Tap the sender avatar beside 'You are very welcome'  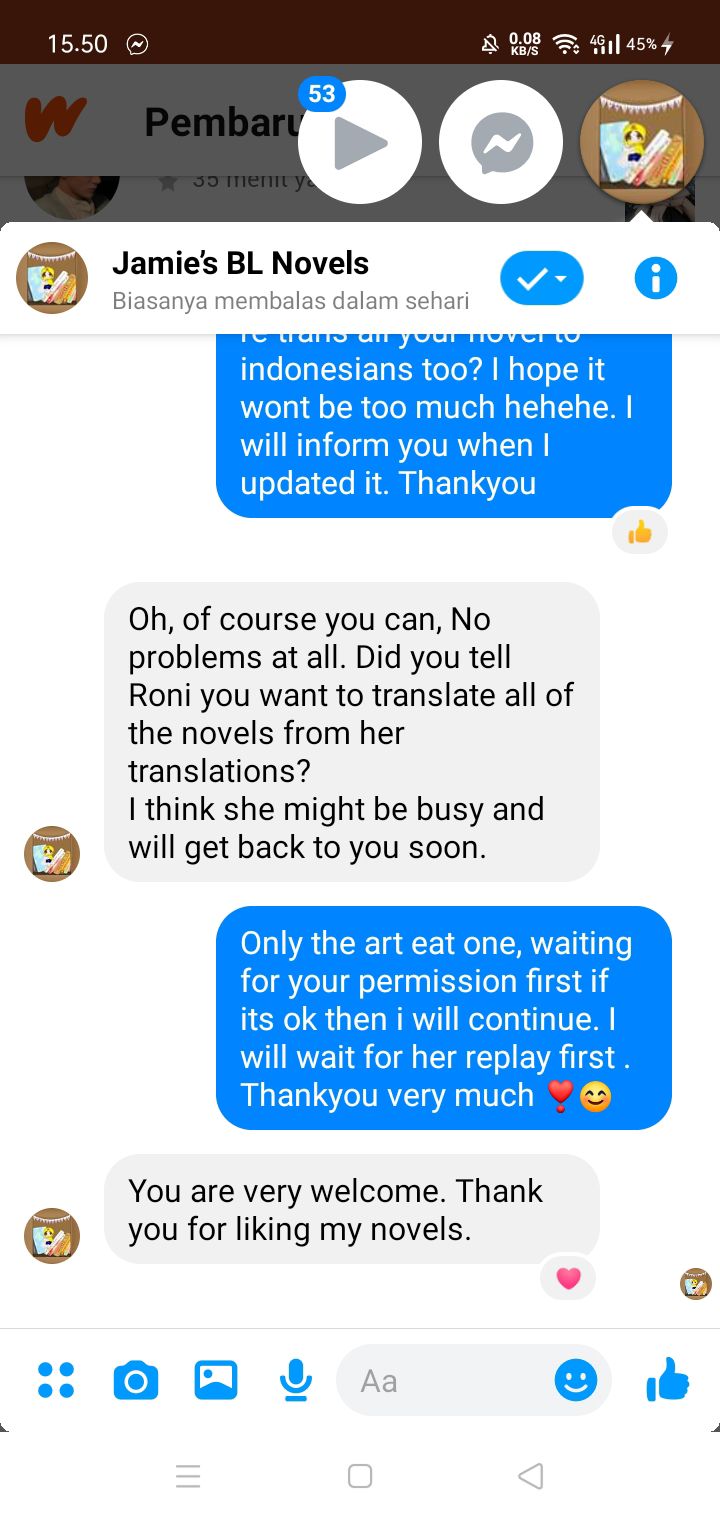52,1236
